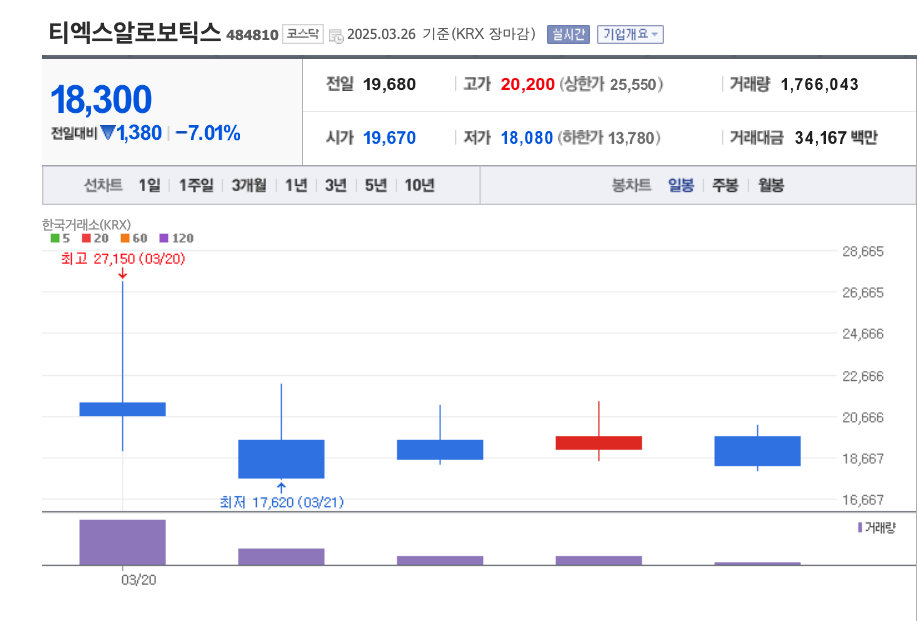Click the orange 60-day moving average legend

134,238
